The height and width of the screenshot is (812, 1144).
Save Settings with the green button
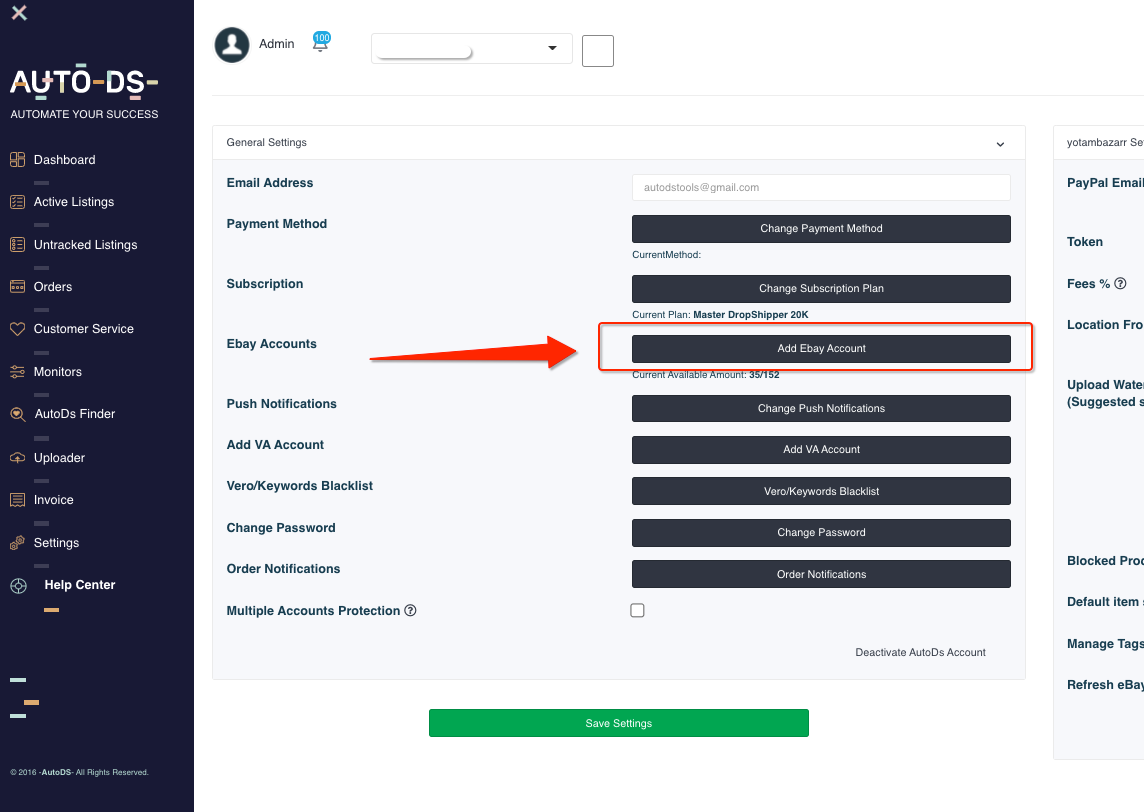pyautogui.click(x=619, y=723)
